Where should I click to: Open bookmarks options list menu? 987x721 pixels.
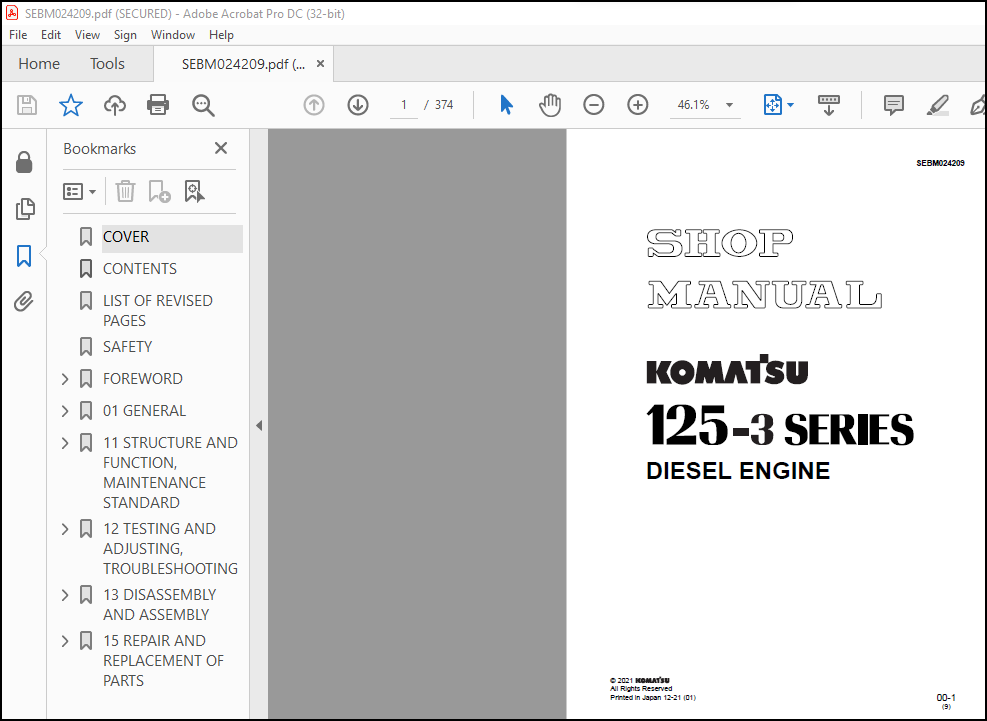pyautogui.click(x=79, y=191)
